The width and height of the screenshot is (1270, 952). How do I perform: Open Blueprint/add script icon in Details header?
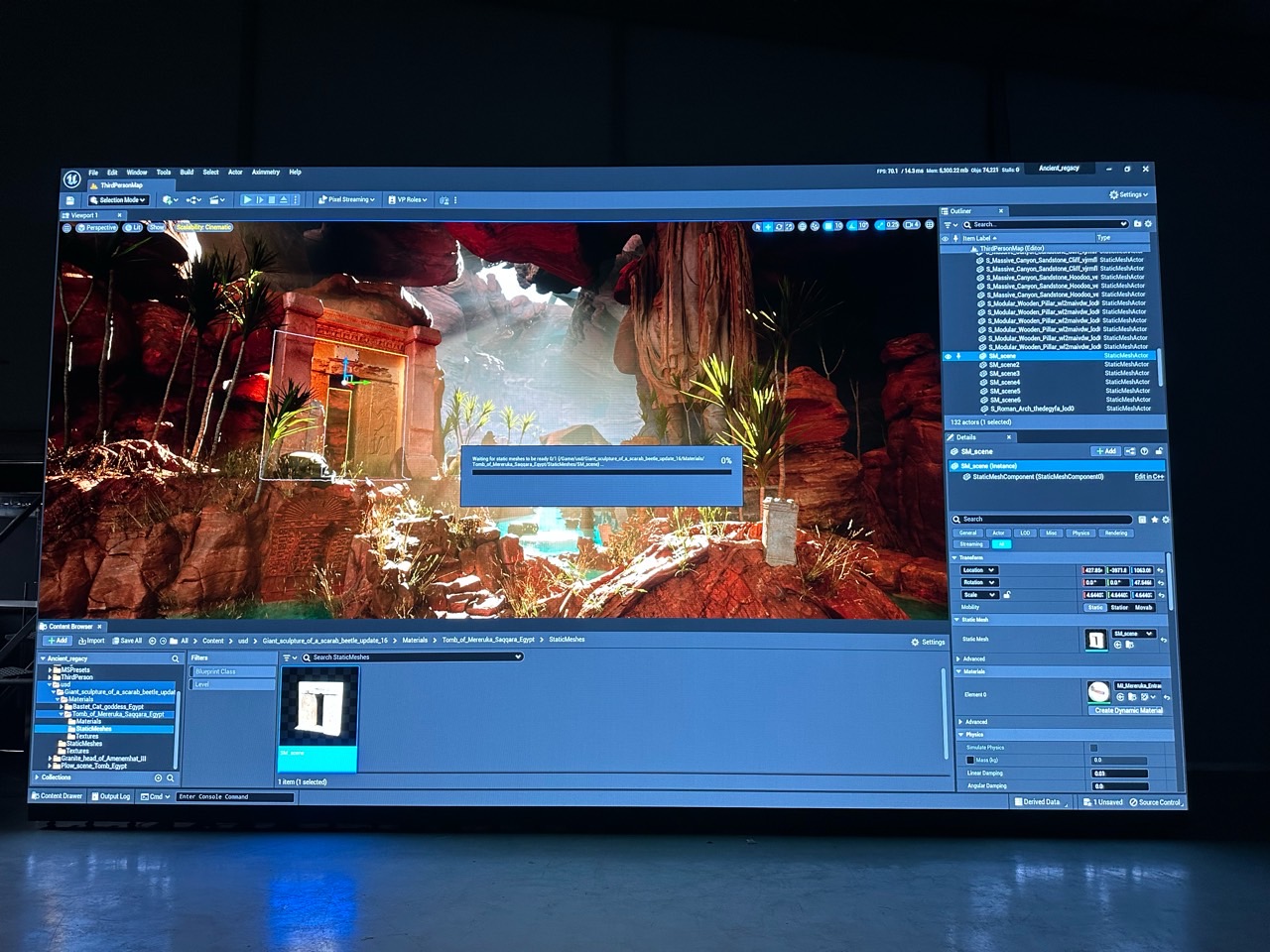(1130, 451)
